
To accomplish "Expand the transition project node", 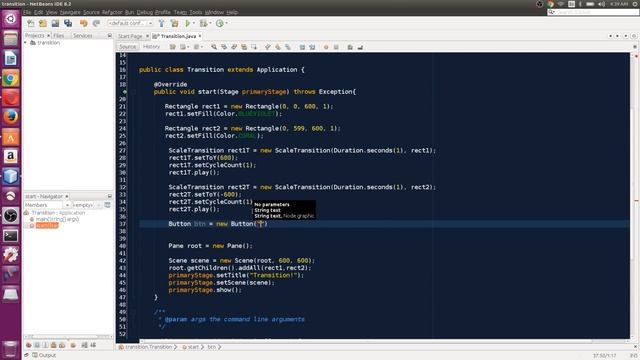I will (x=26, y=42).
